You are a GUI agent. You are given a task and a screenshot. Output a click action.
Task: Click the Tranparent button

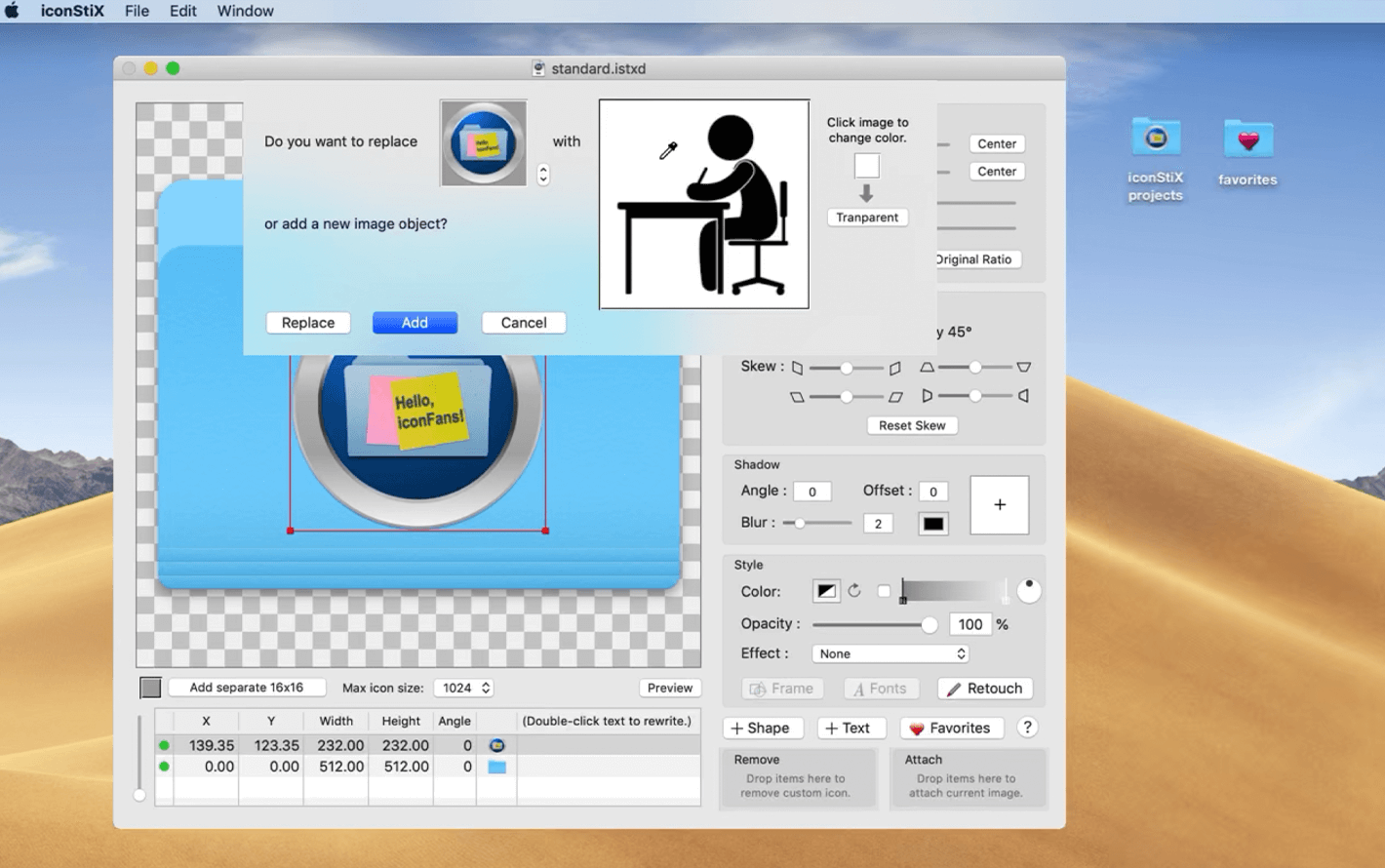pos(867,217)
